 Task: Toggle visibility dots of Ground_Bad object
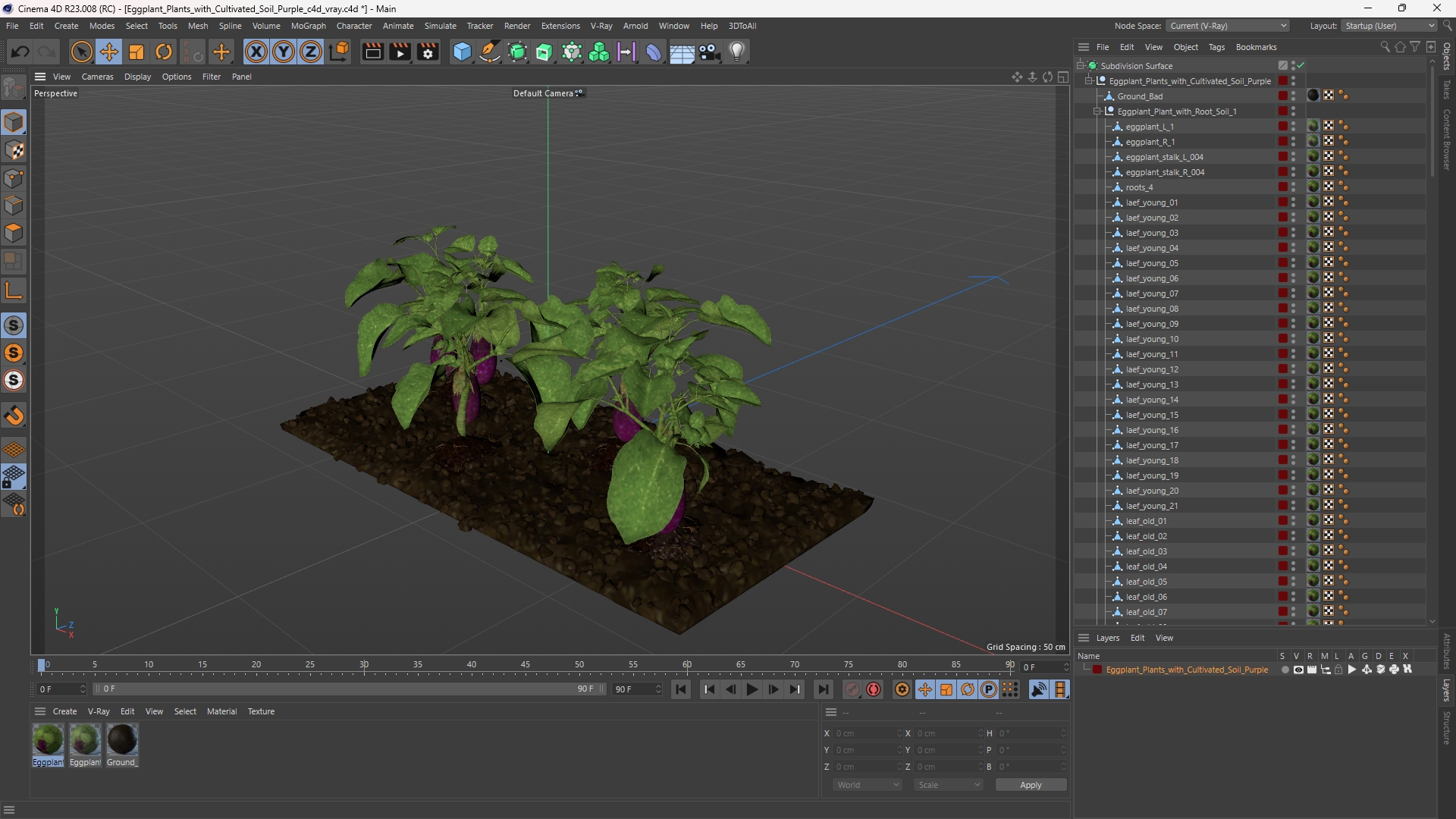pyautogui.click(x=1293, y=96)
